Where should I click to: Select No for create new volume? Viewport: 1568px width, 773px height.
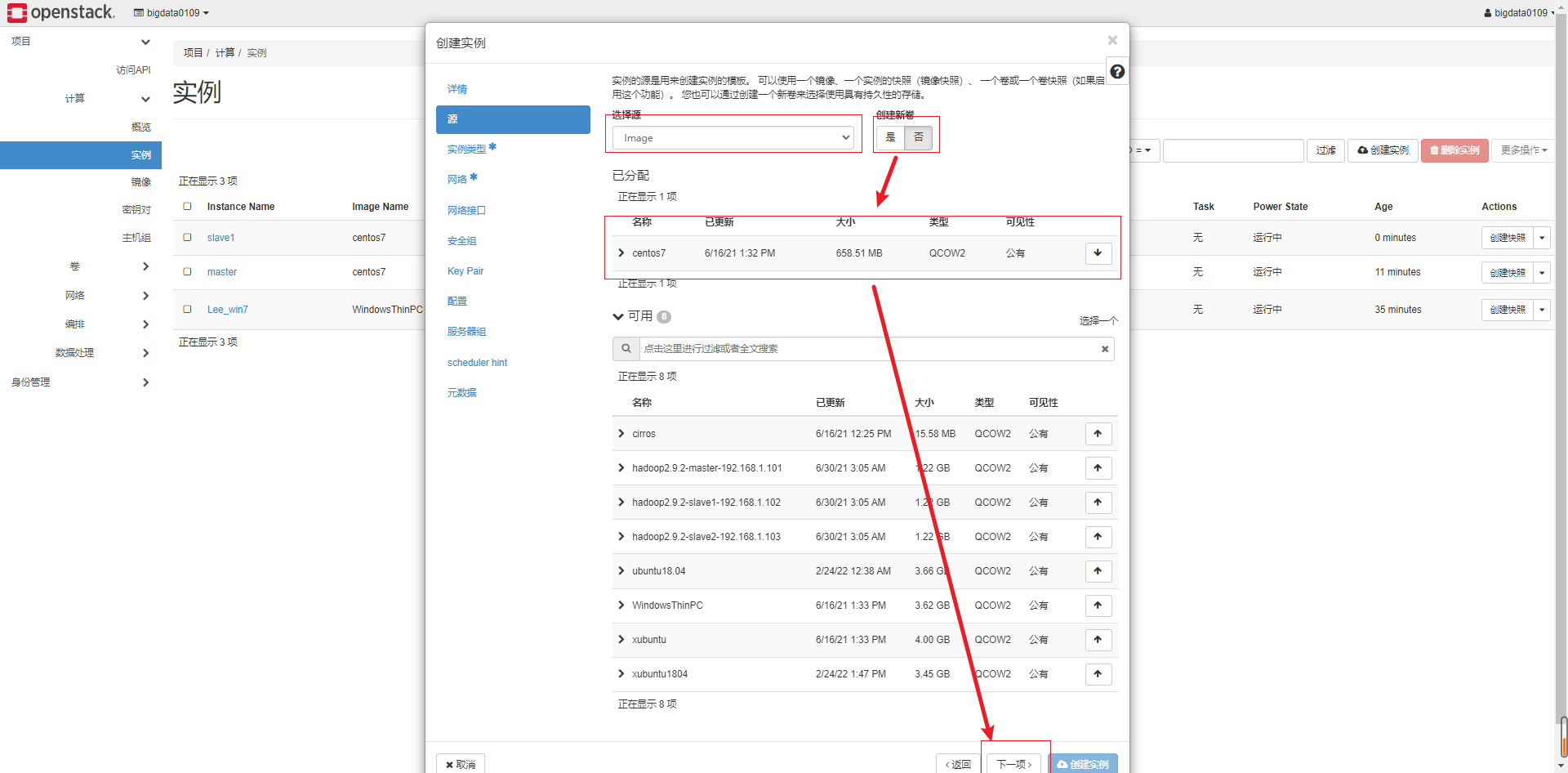pyautogui.click(x=918, y=137)
